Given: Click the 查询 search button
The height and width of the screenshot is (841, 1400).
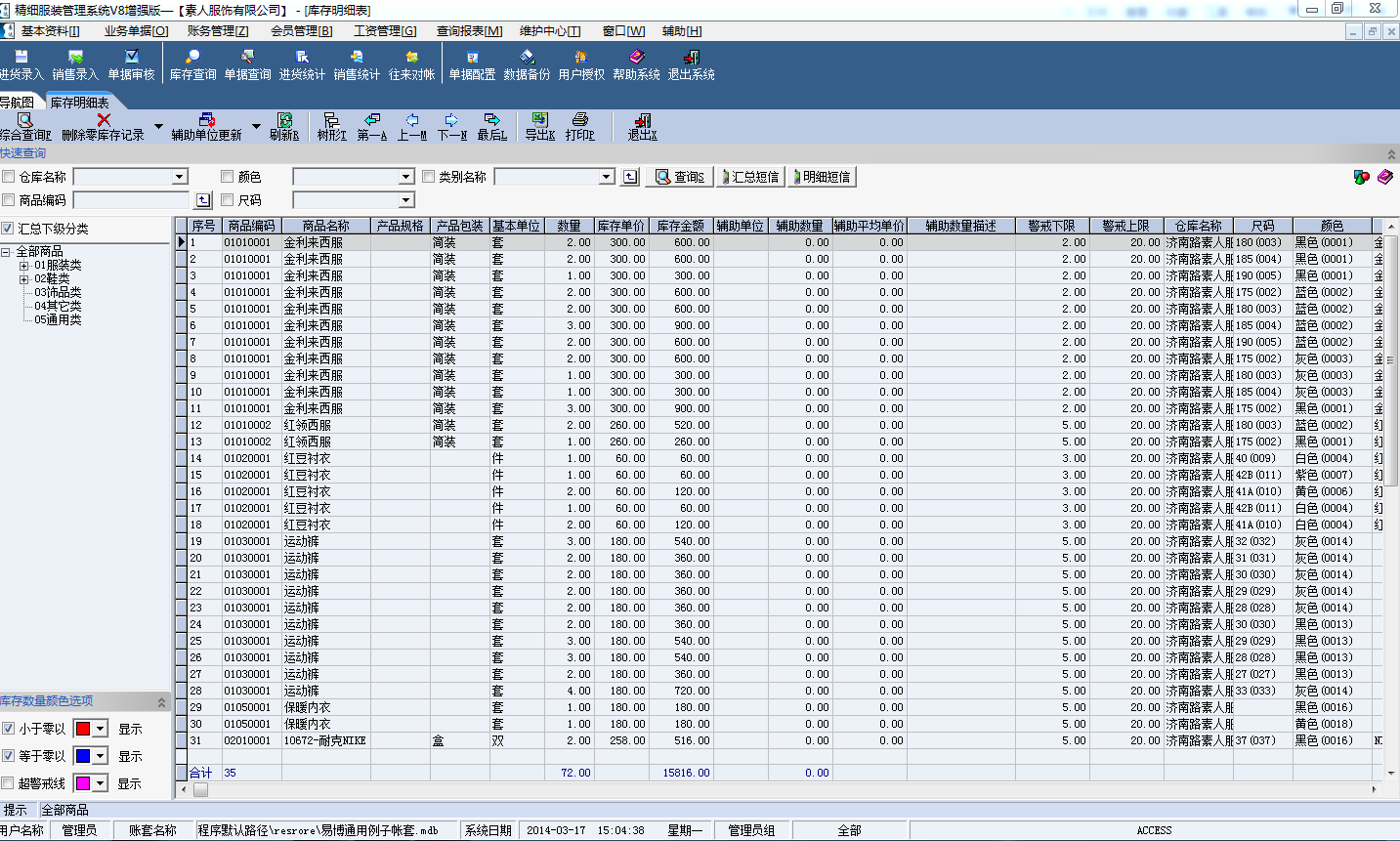Looking at the screenshot, I should click(x=680, y=177).
